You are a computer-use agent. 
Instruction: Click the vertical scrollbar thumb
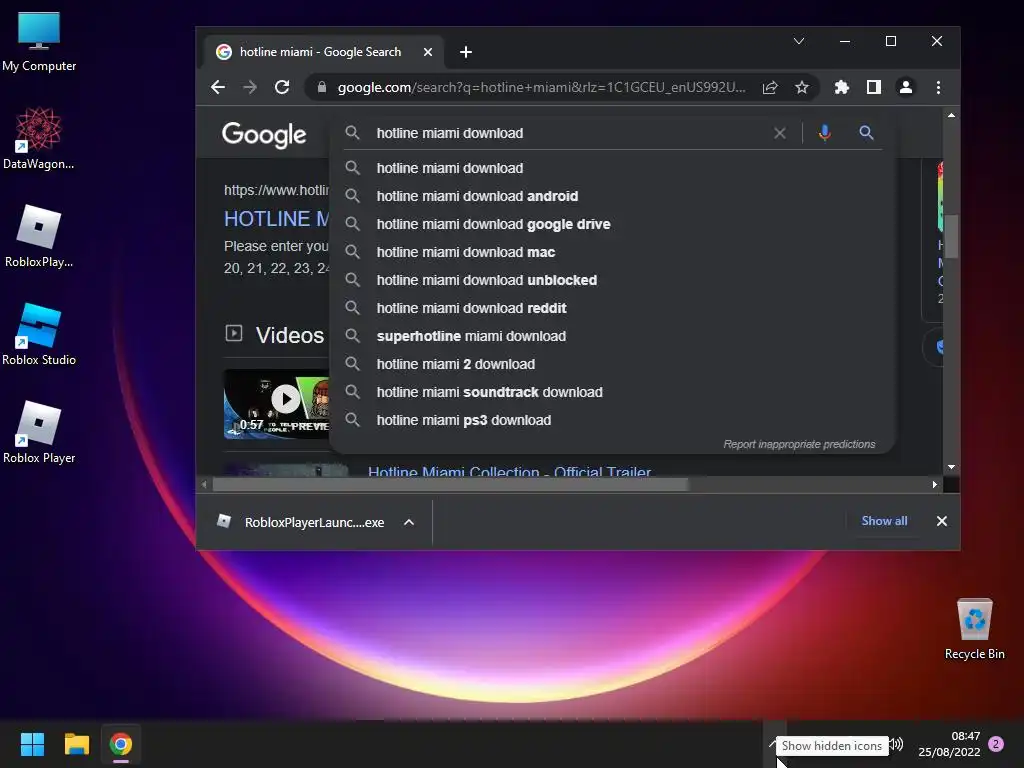tap(952, 236)
